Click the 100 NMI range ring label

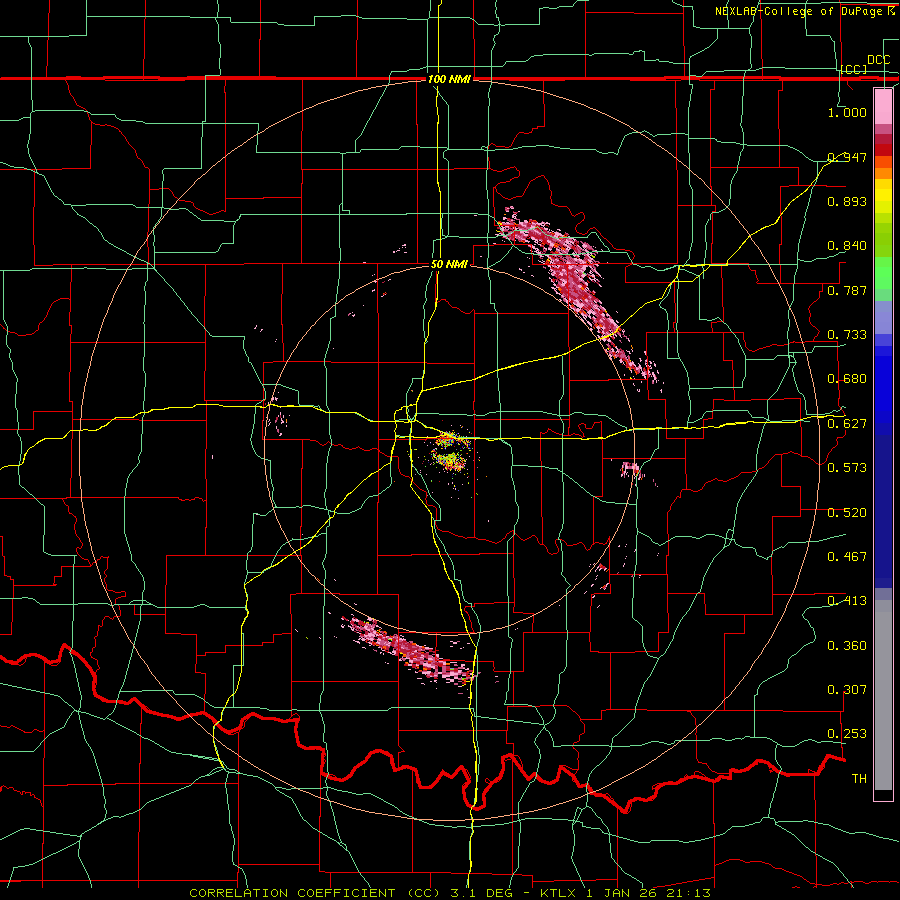pos(449,79)
